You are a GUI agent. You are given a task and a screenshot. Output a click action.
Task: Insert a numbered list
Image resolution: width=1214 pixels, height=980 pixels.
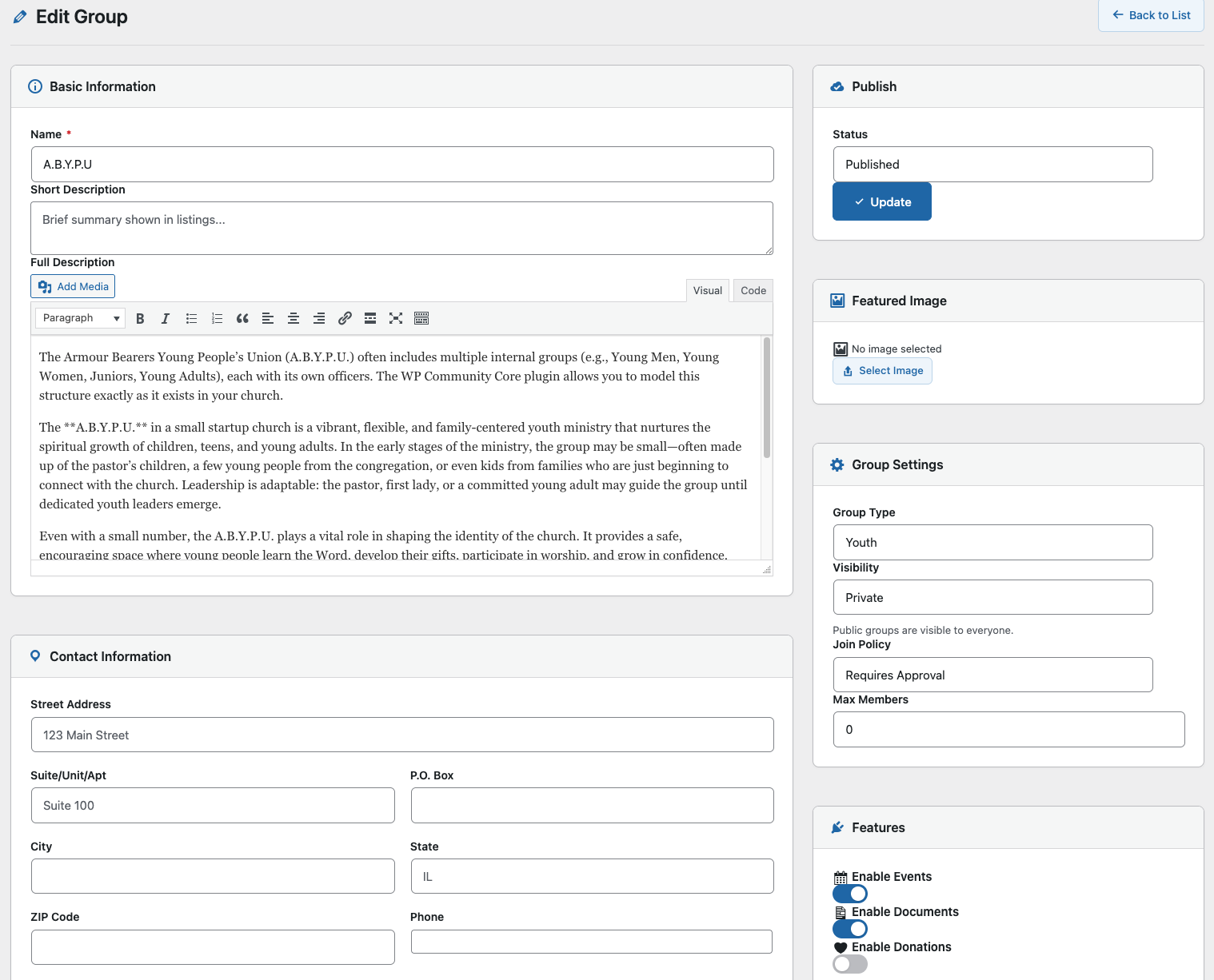[217, 318]
